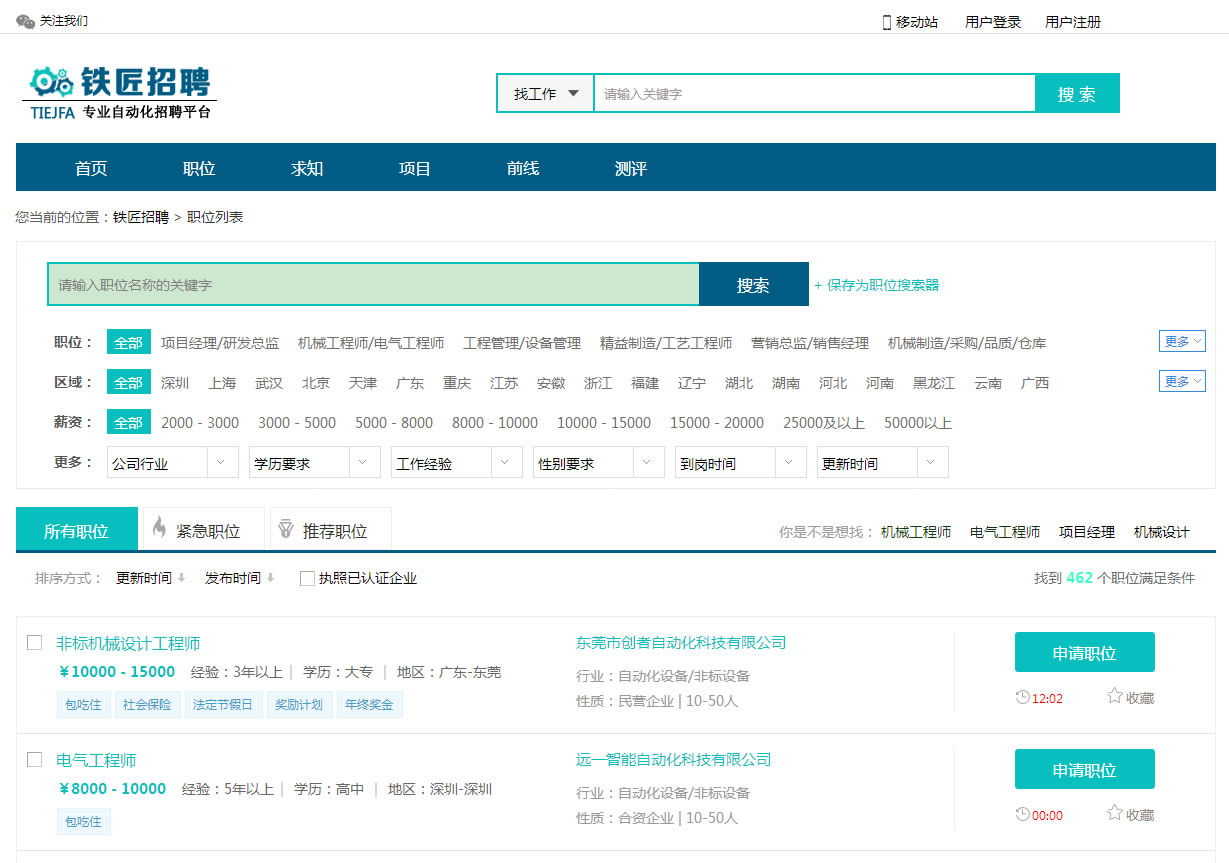Click the header keyword search input field
The width and height of the screenshot is (1229, 863).
pos(814,93)
